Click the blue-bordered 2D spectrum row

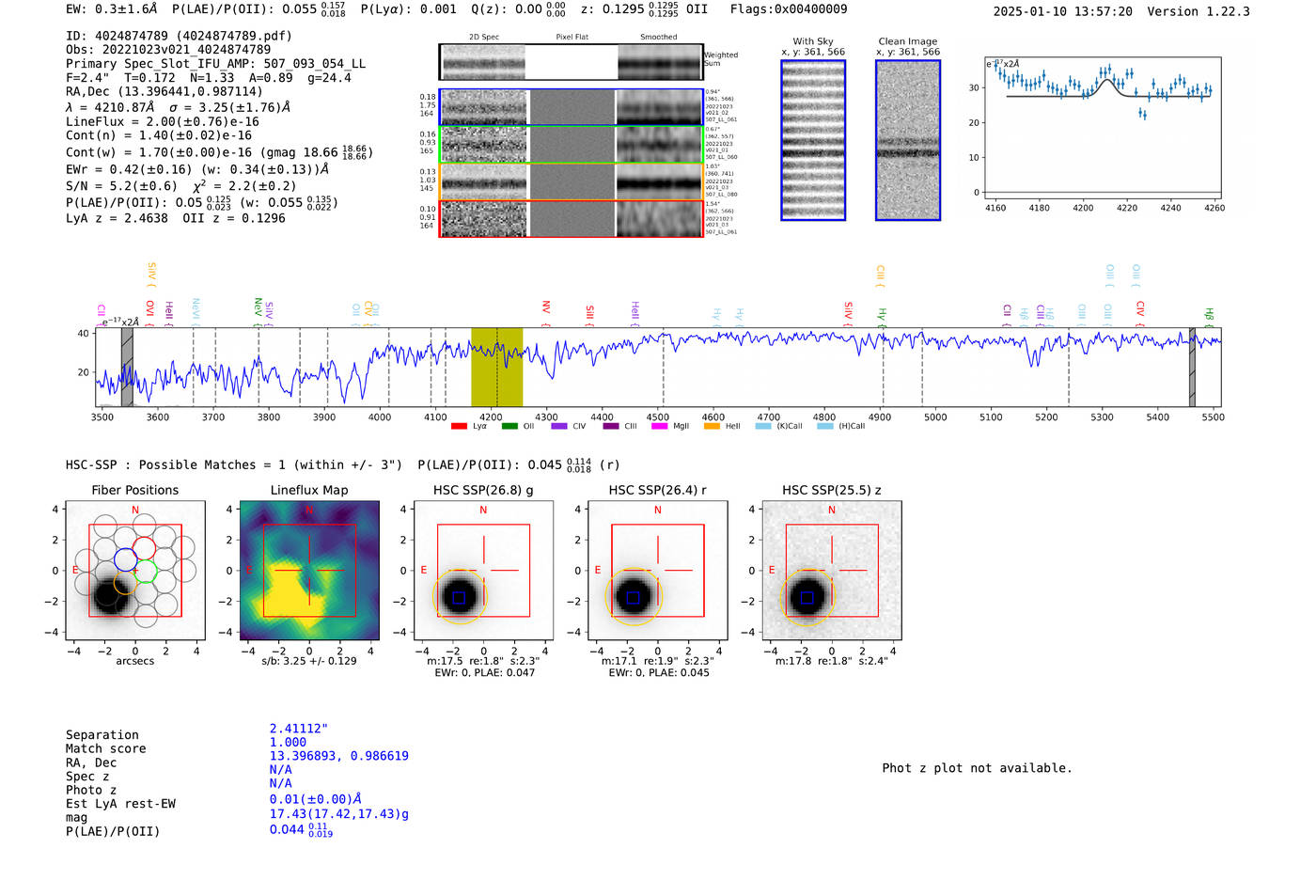(x=571, y=107)
